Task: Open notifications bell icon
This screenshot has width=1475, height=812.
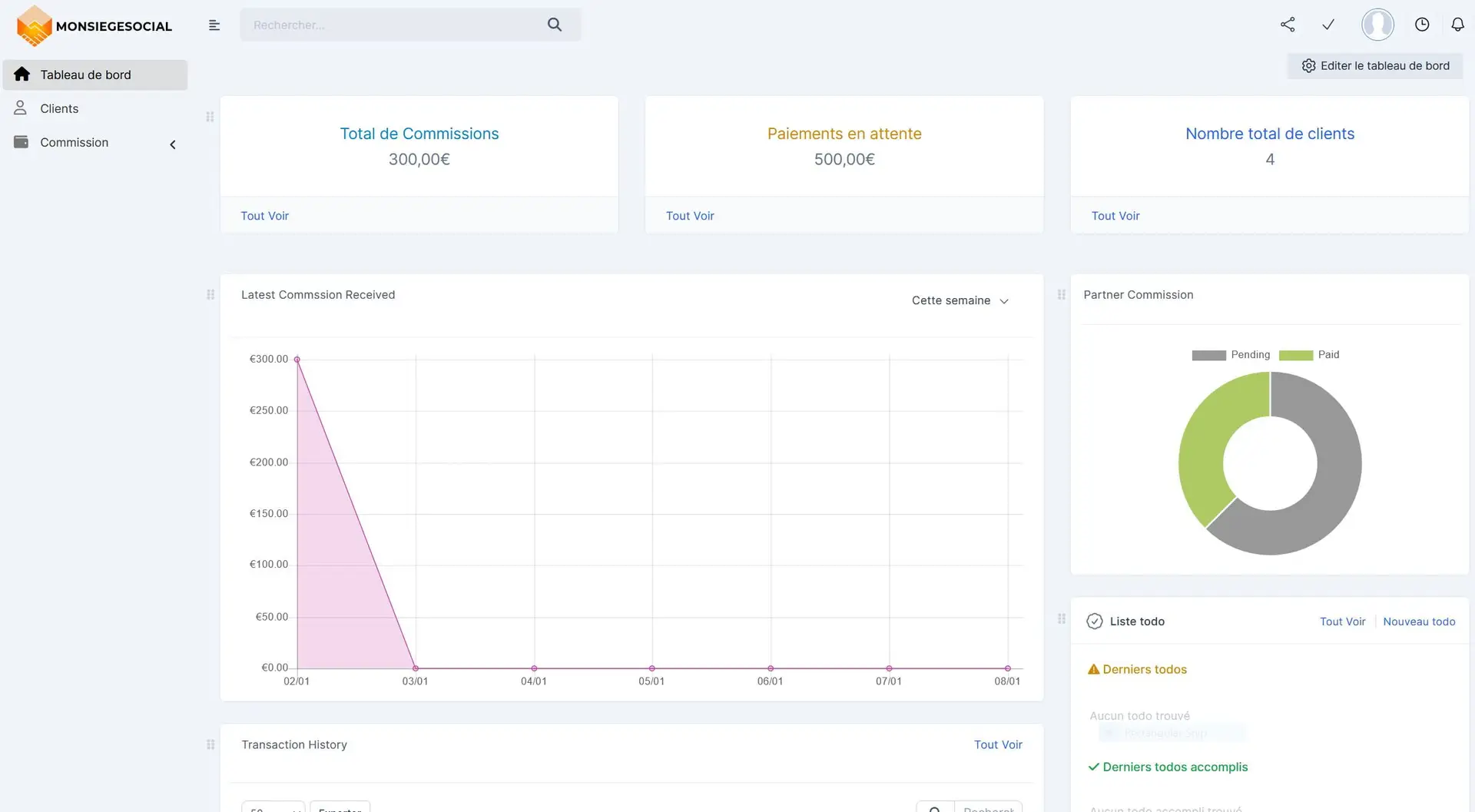Action: tap(1457, 25)
